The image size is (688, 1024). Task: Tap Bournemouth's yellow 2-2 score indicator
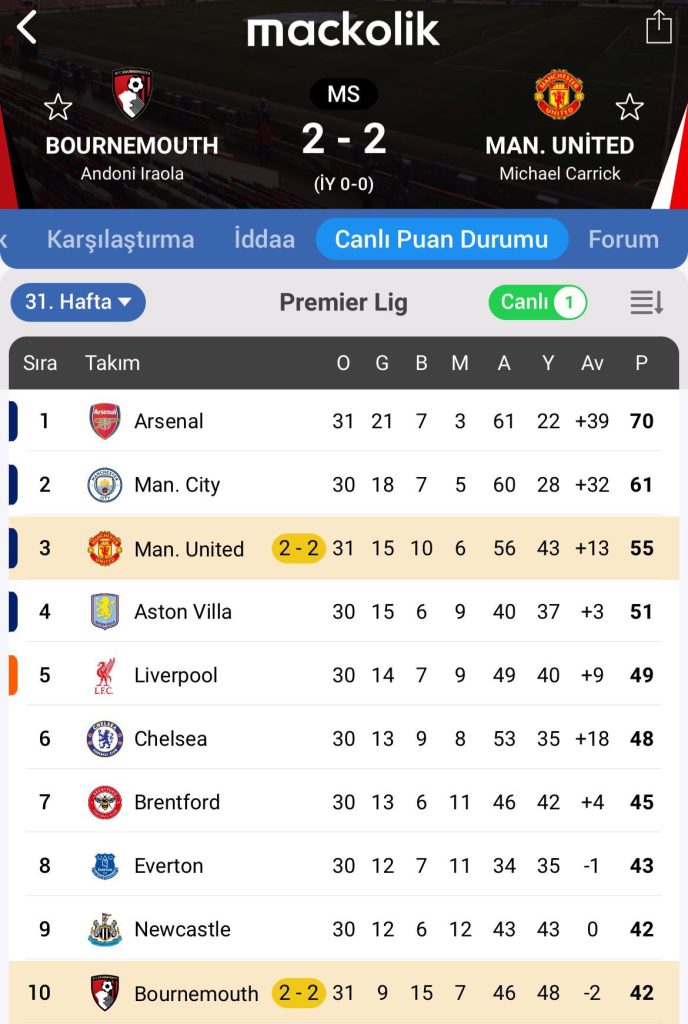point(300,993)
